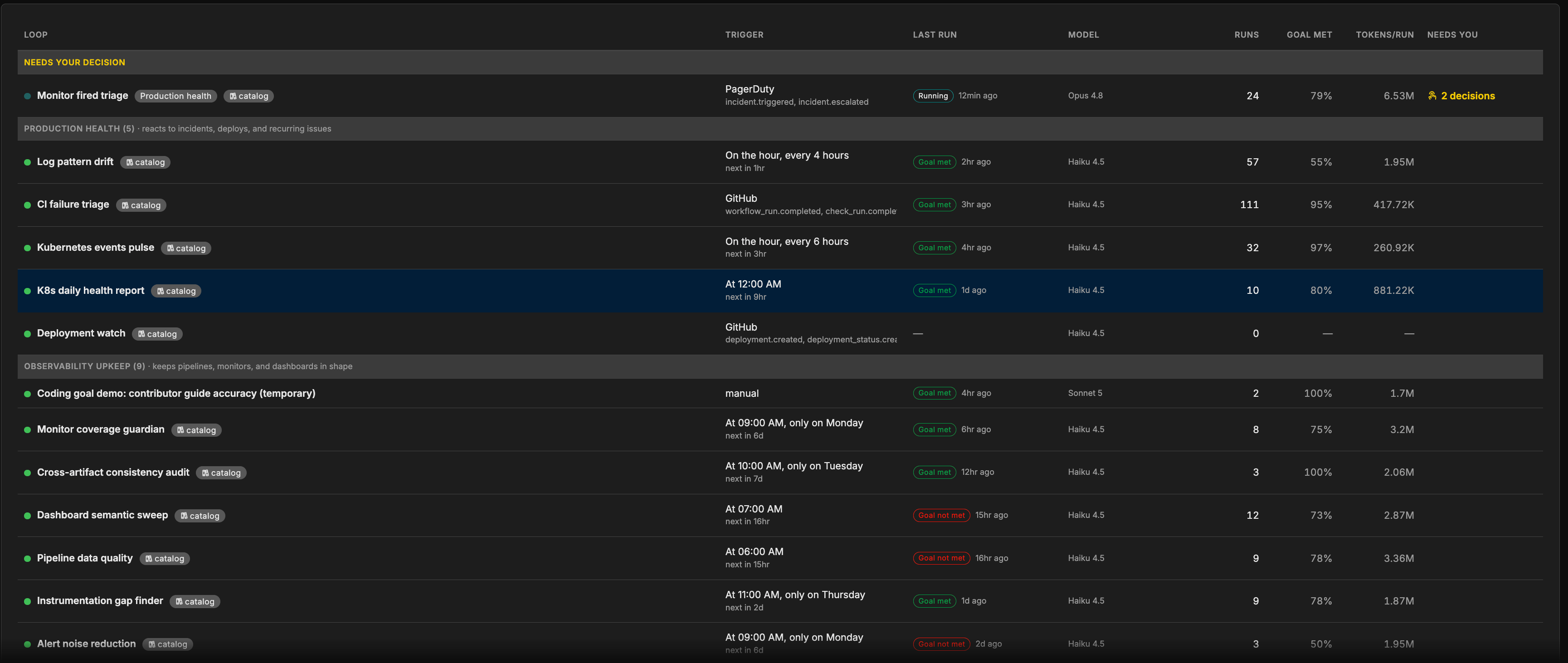Image resolution: width=1568 pixels, height=663 pixels.
Task: Click the status dot for Kubernetes events pulse
Action: (x=27, y=249)
